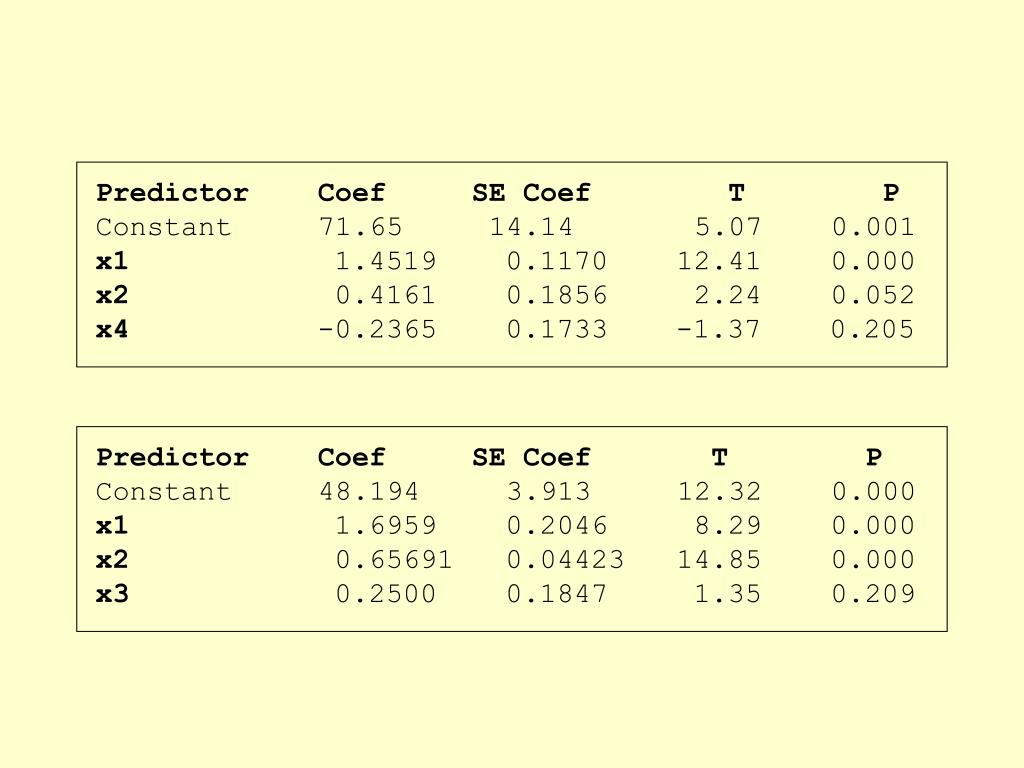
Task: Select the x4 row label in top table
Action: coord(112,328)
